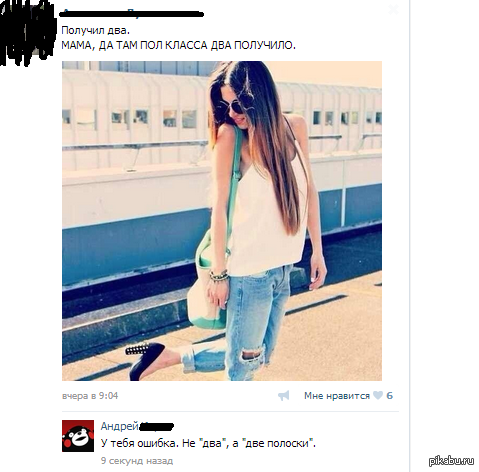Open commenter Андрей's profile name link
The height and width of the screenshot is (472, 479).
pos(120,426)
